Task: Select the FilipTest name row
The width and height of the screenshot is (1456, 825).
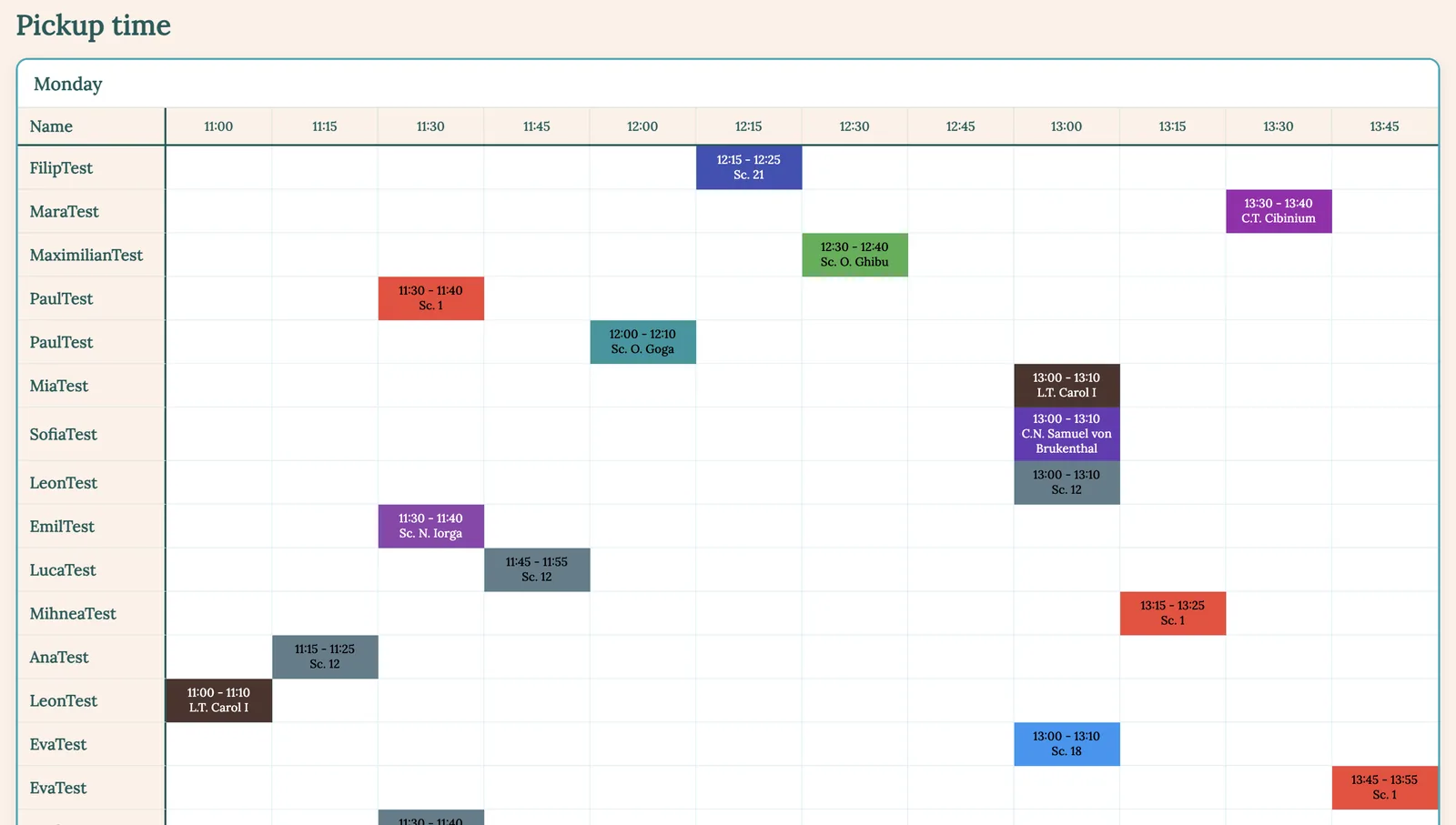Action: [91, 167]
